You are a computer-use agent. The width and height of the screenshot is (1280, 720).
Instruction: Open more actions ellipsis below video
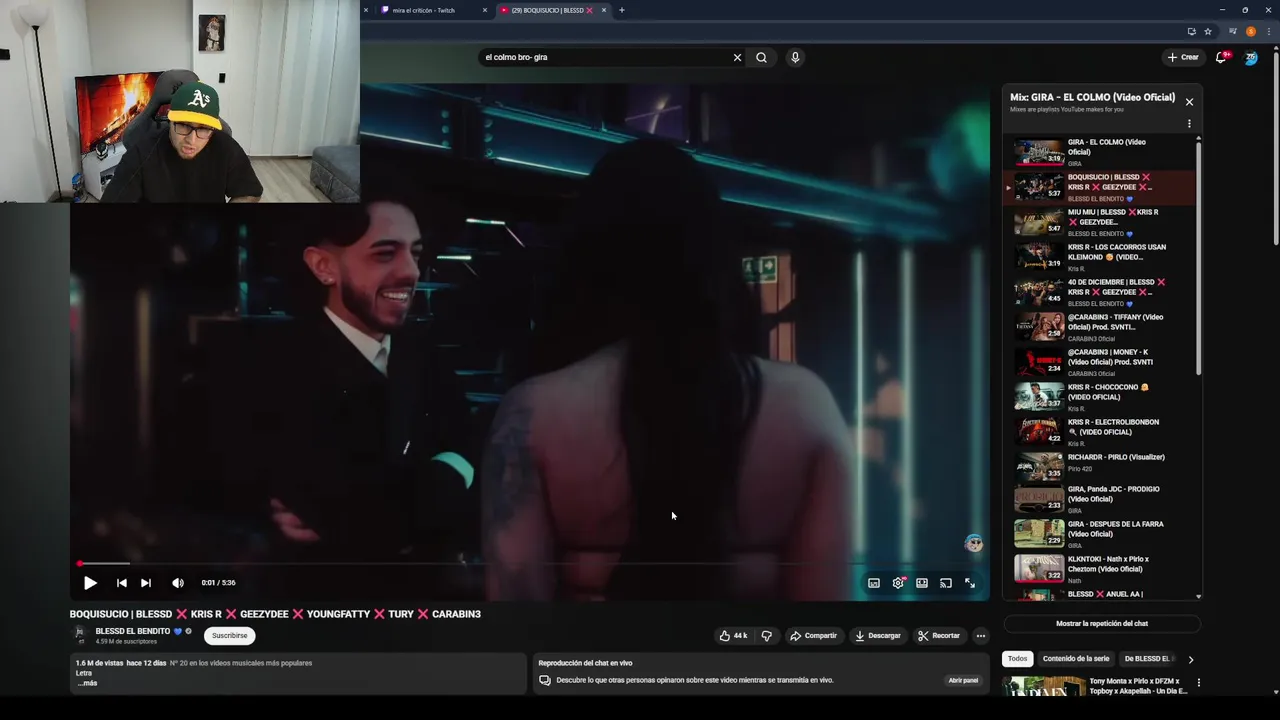coord(981,636)
